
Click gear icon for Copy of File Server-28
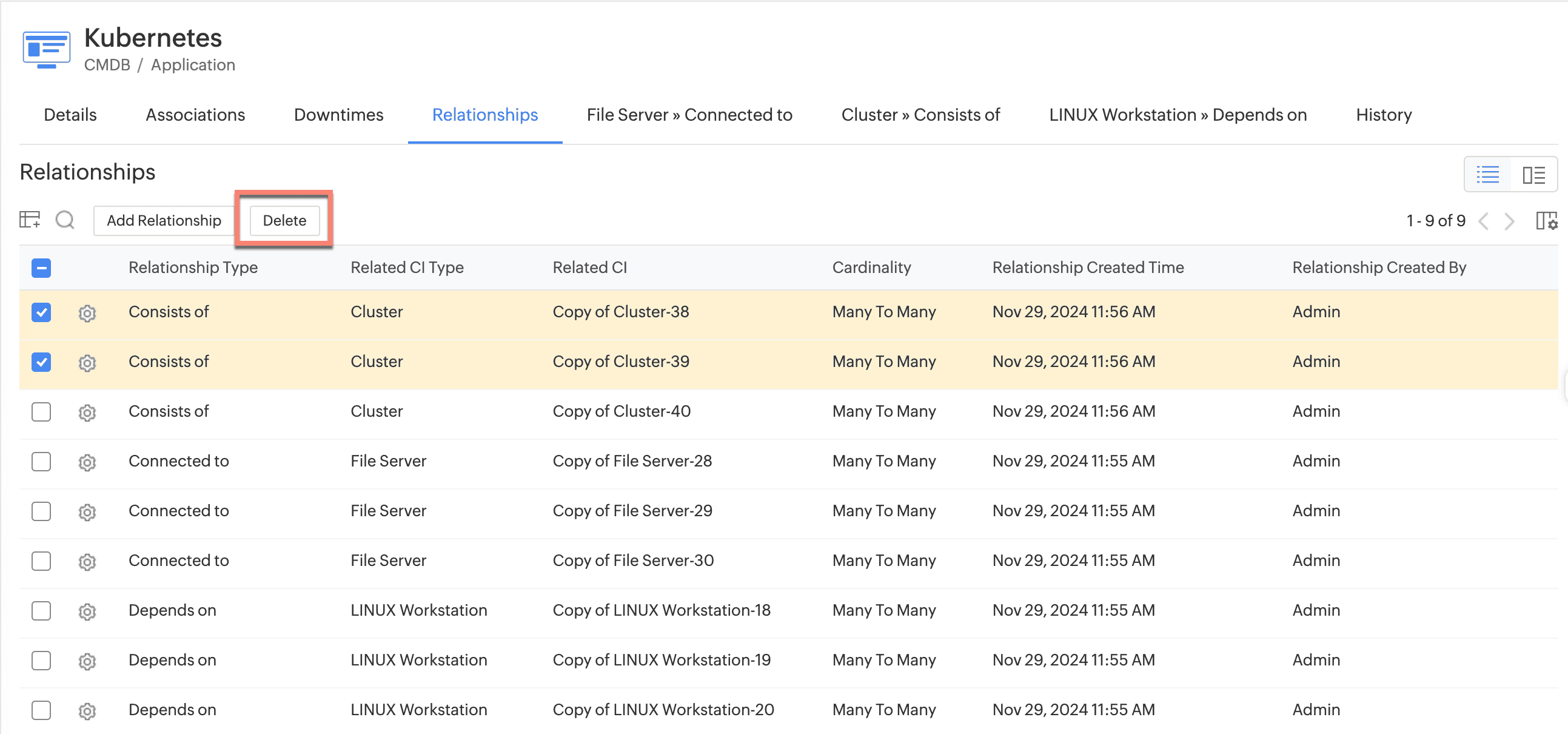pos(87,462)
